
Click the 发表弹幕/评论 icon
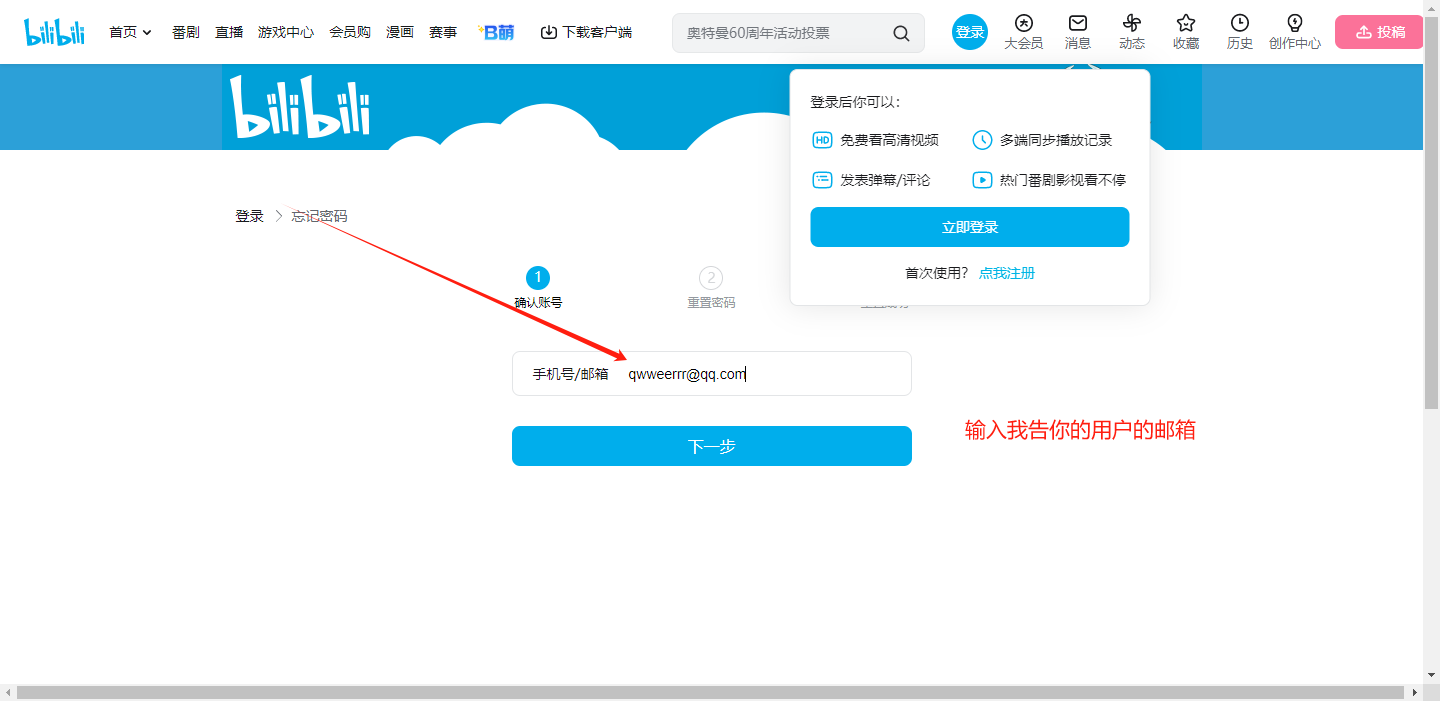(822, 180)
